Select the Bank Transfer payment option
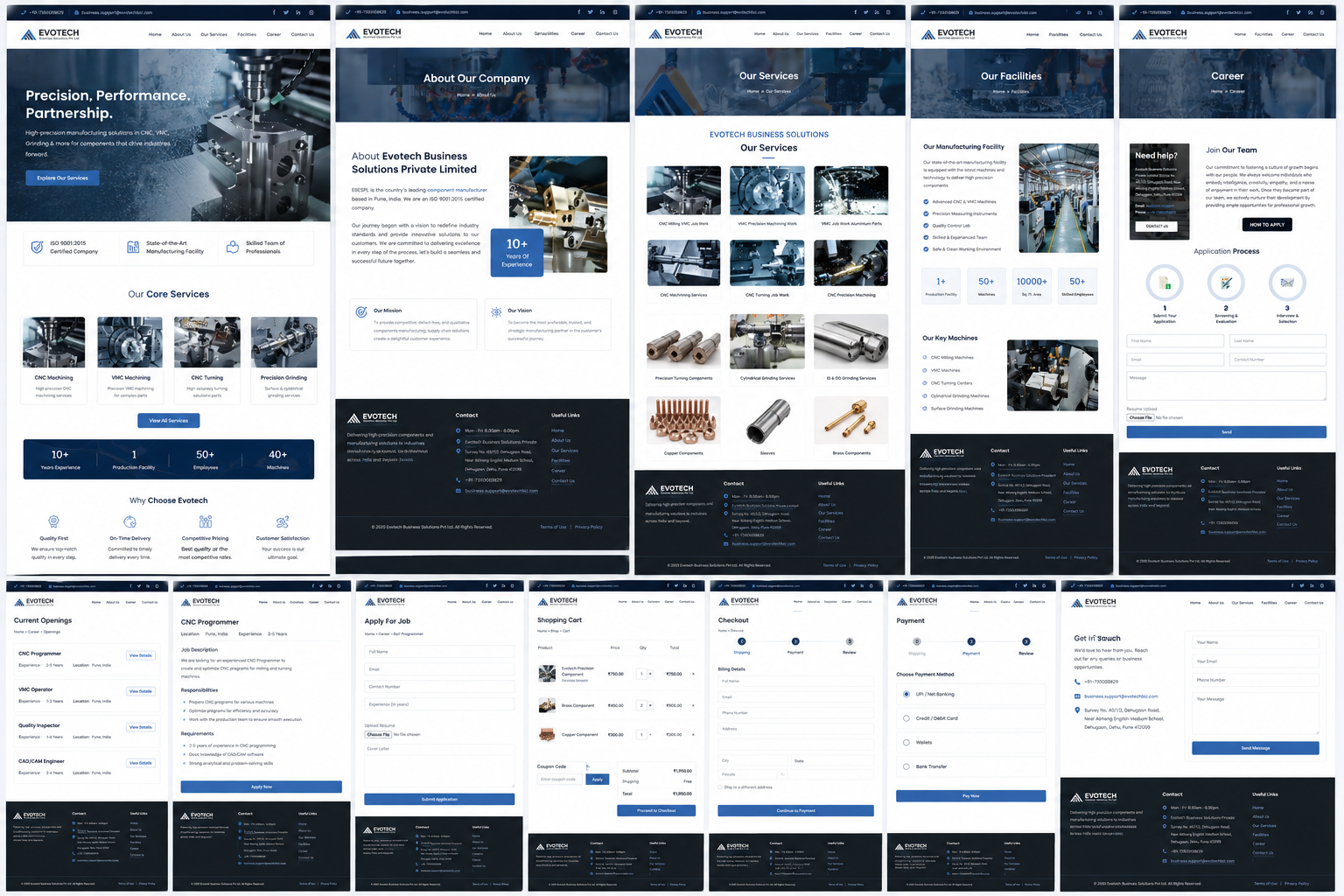This screenshot has width=1344, height=896. [906, 766]
